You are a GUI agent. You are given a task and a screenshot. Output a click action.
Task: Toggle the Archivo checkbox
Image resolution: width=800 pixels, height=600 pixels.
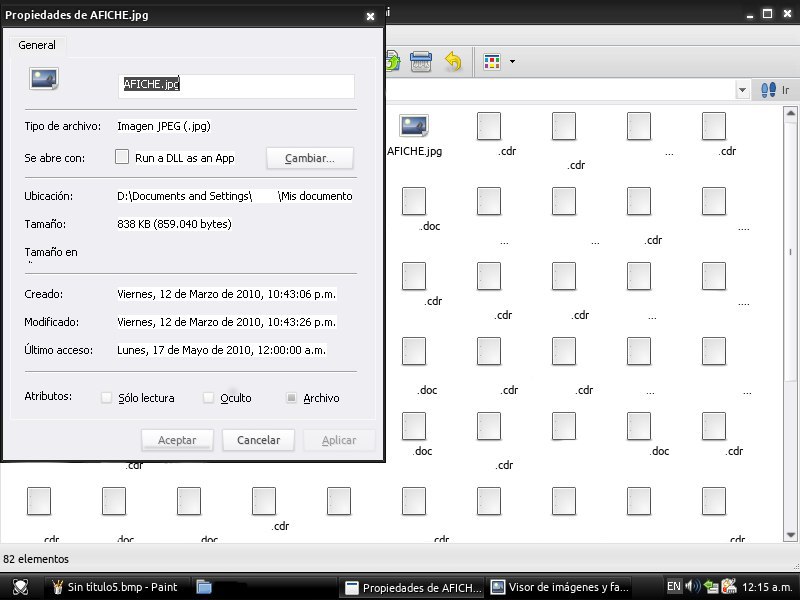291,397
